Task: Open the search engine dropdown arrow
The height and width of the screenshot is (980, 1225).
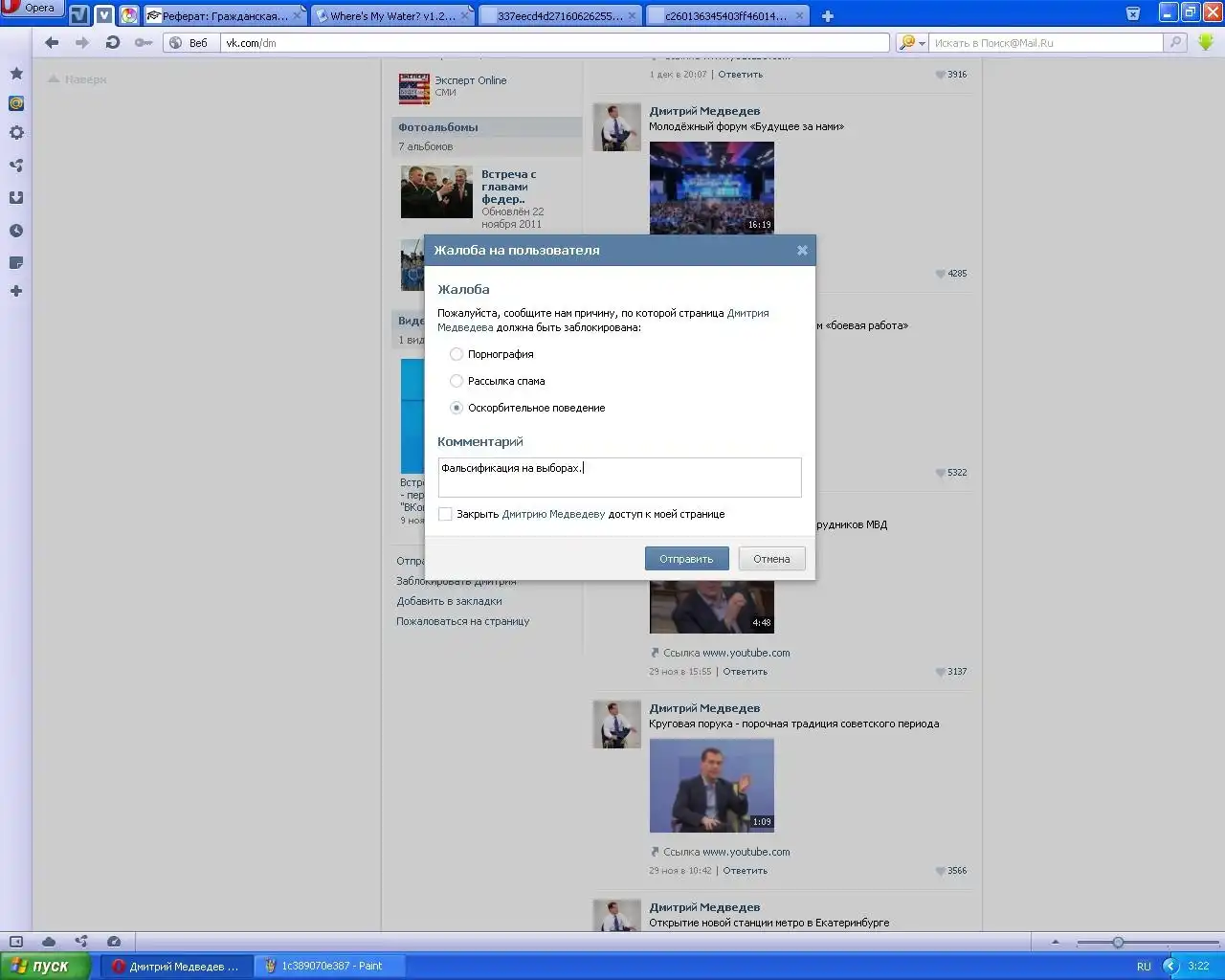Action: pyautogui.click(x=922, y=43)
